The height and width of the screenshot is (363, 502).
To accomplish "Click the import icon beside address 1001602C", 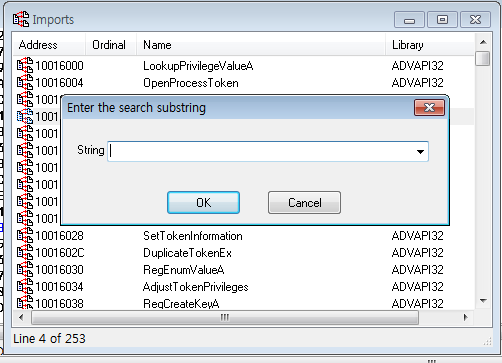I will tap(25, 252).
